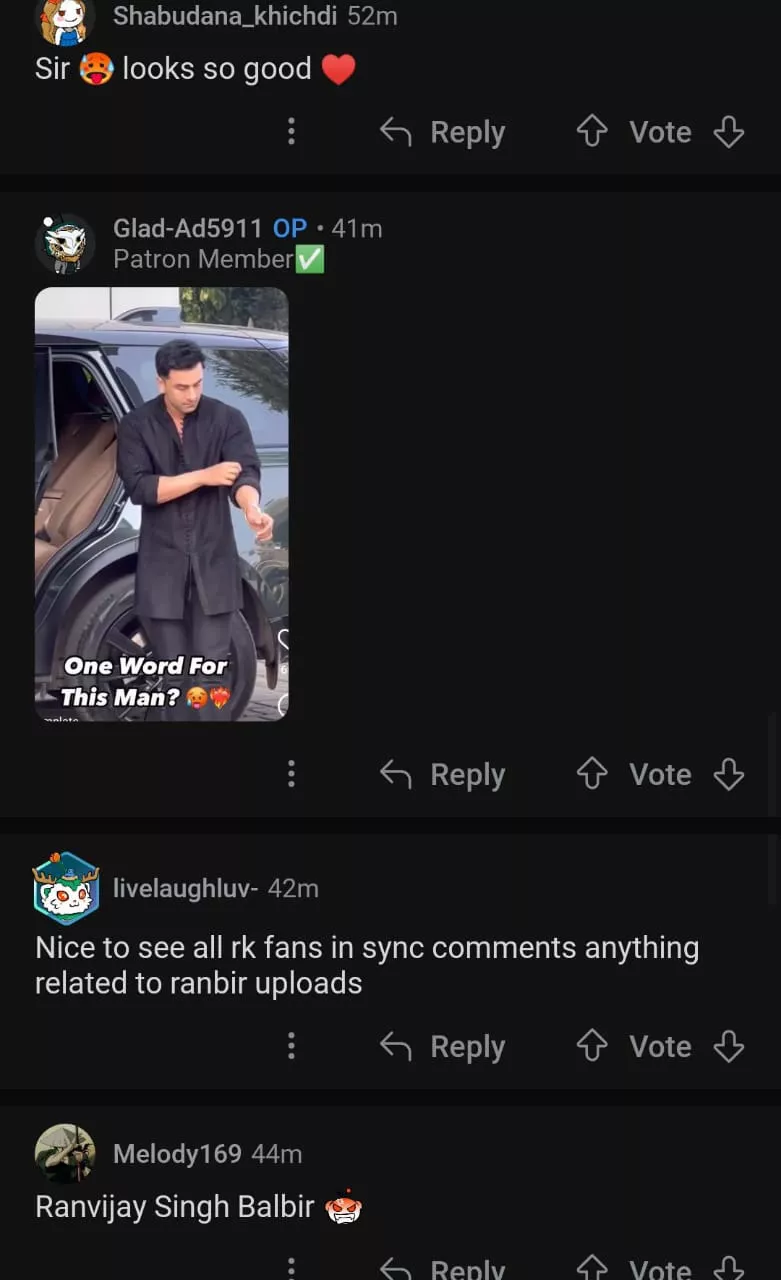Open more options on Shabudana_khichdi's comment
781x1280 pixels.
[291, 132]
